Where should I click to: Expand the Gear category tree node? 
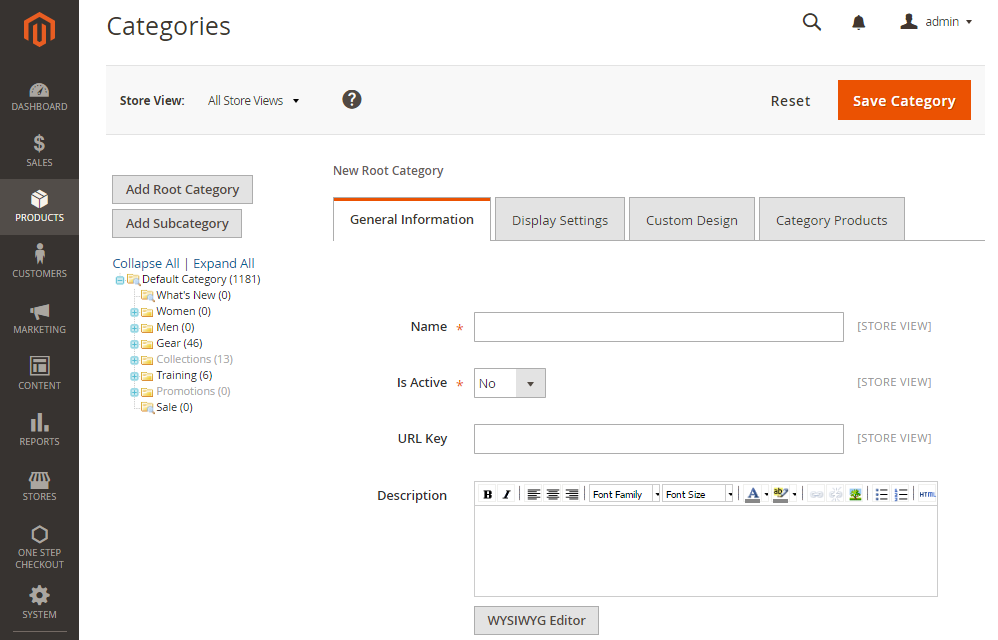[134, 344]
